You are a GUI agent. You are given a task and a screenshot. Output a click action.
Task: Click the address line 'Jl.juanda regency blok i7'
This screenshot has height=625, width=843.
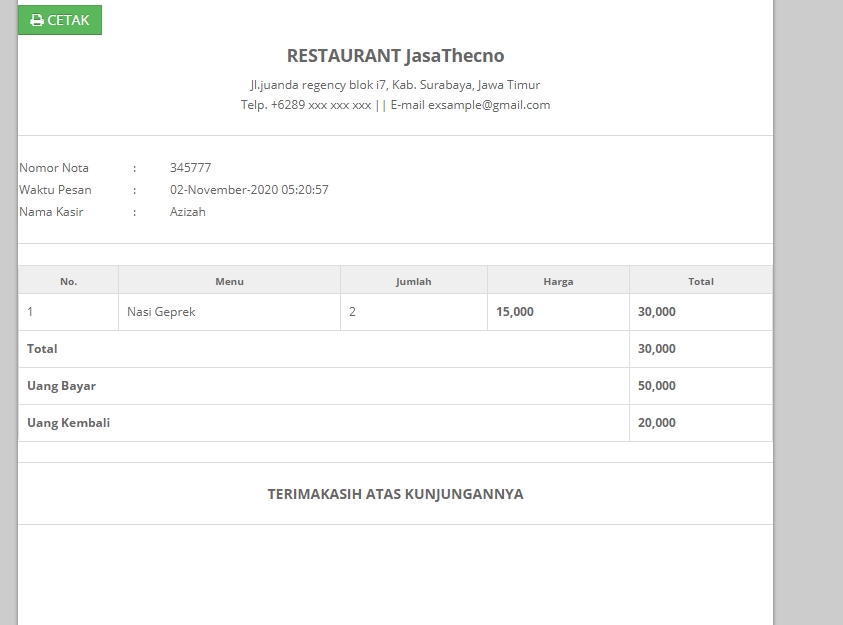click(x=395, y=85)
